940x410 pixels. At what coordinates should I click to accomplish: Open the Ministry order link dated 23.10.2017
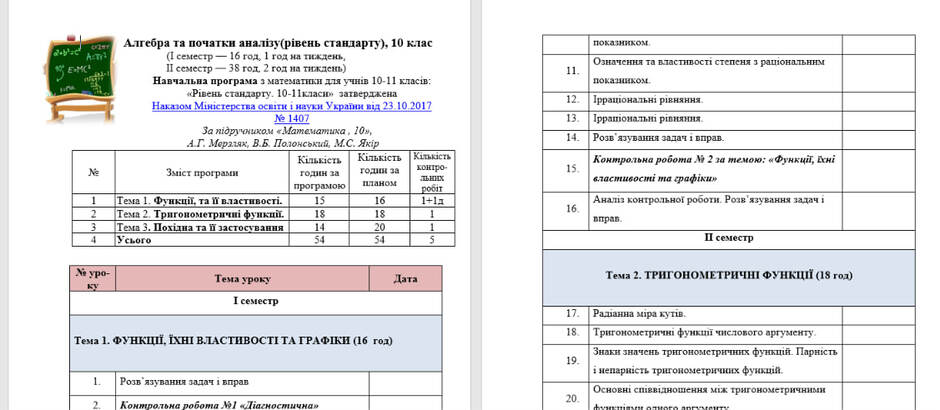click(x=291, y=106)
